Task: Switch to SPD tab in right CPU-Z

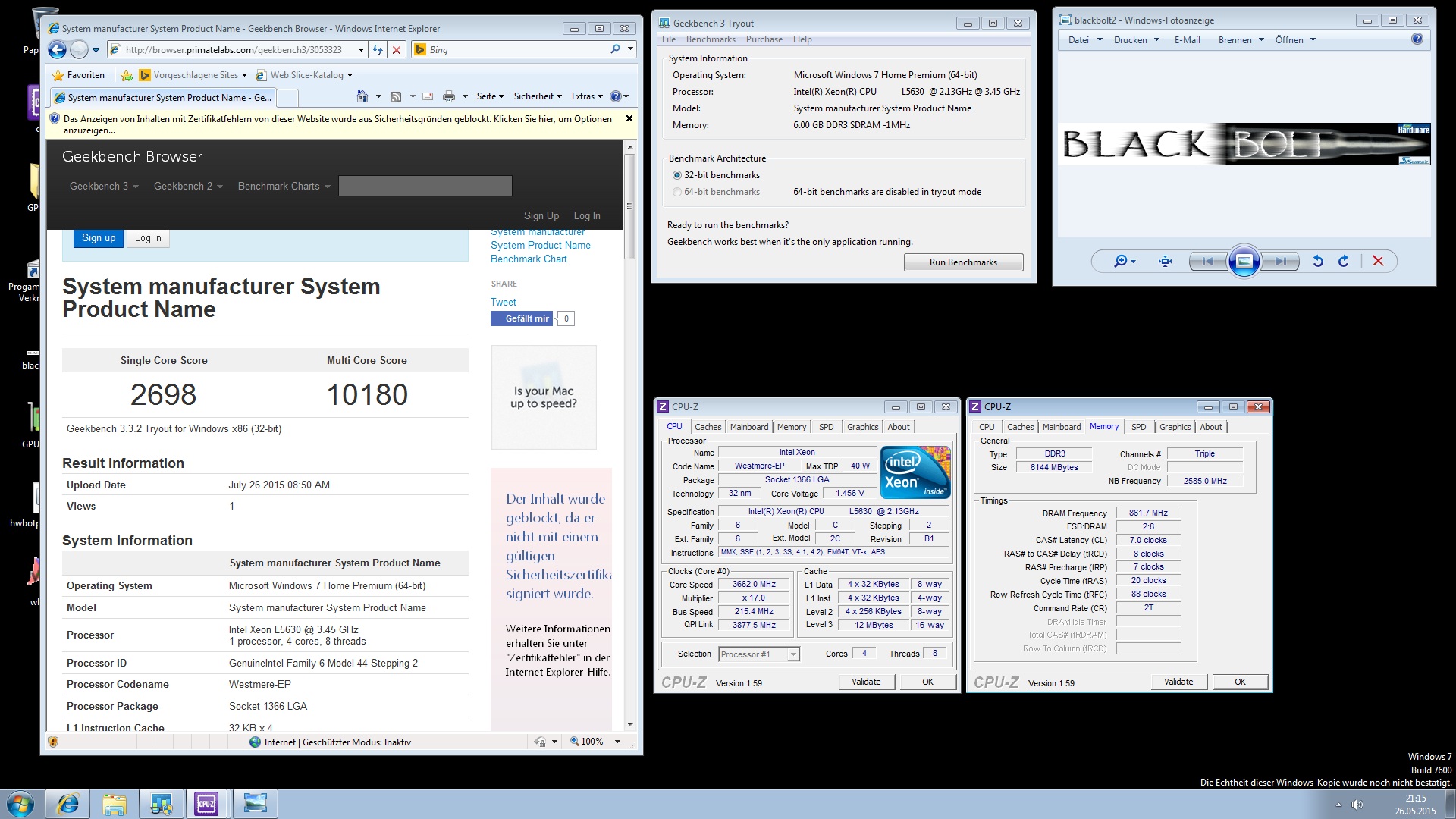Action: pos(1138,427)
